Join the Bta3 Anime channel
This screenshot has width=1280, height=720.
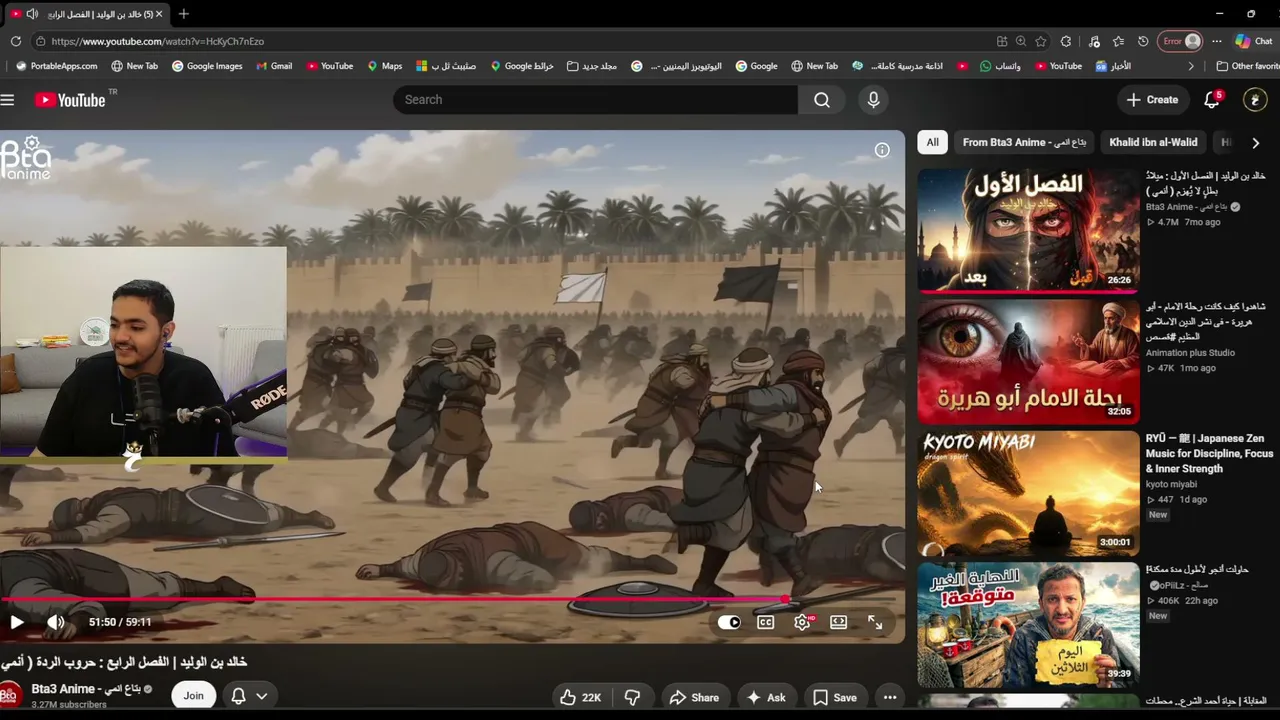coord(193,696)
